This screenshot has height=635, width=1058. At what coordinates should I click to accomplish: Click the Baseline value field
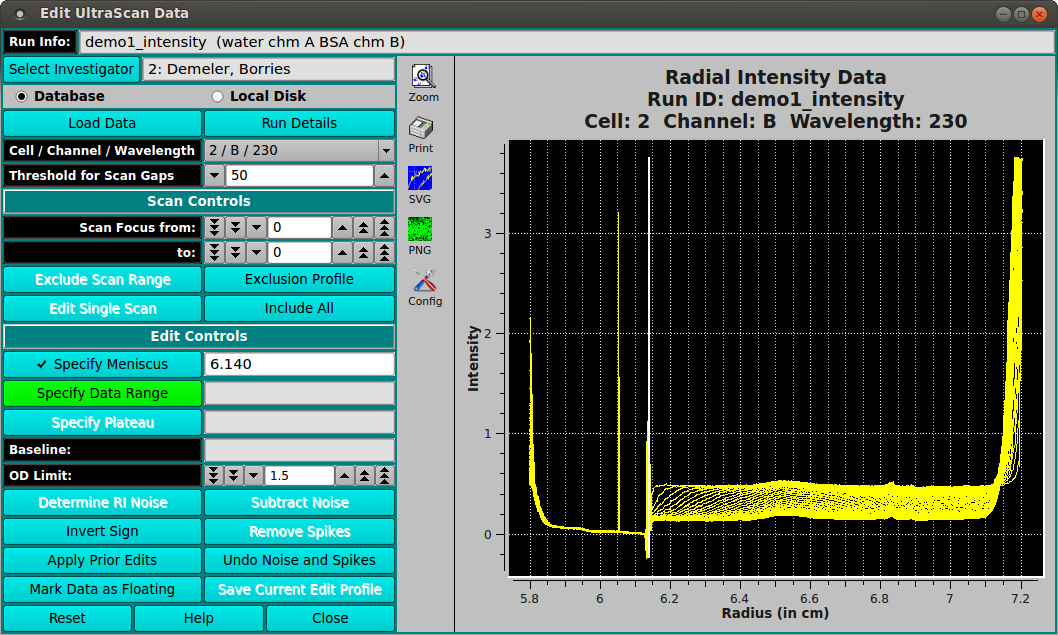299,449
